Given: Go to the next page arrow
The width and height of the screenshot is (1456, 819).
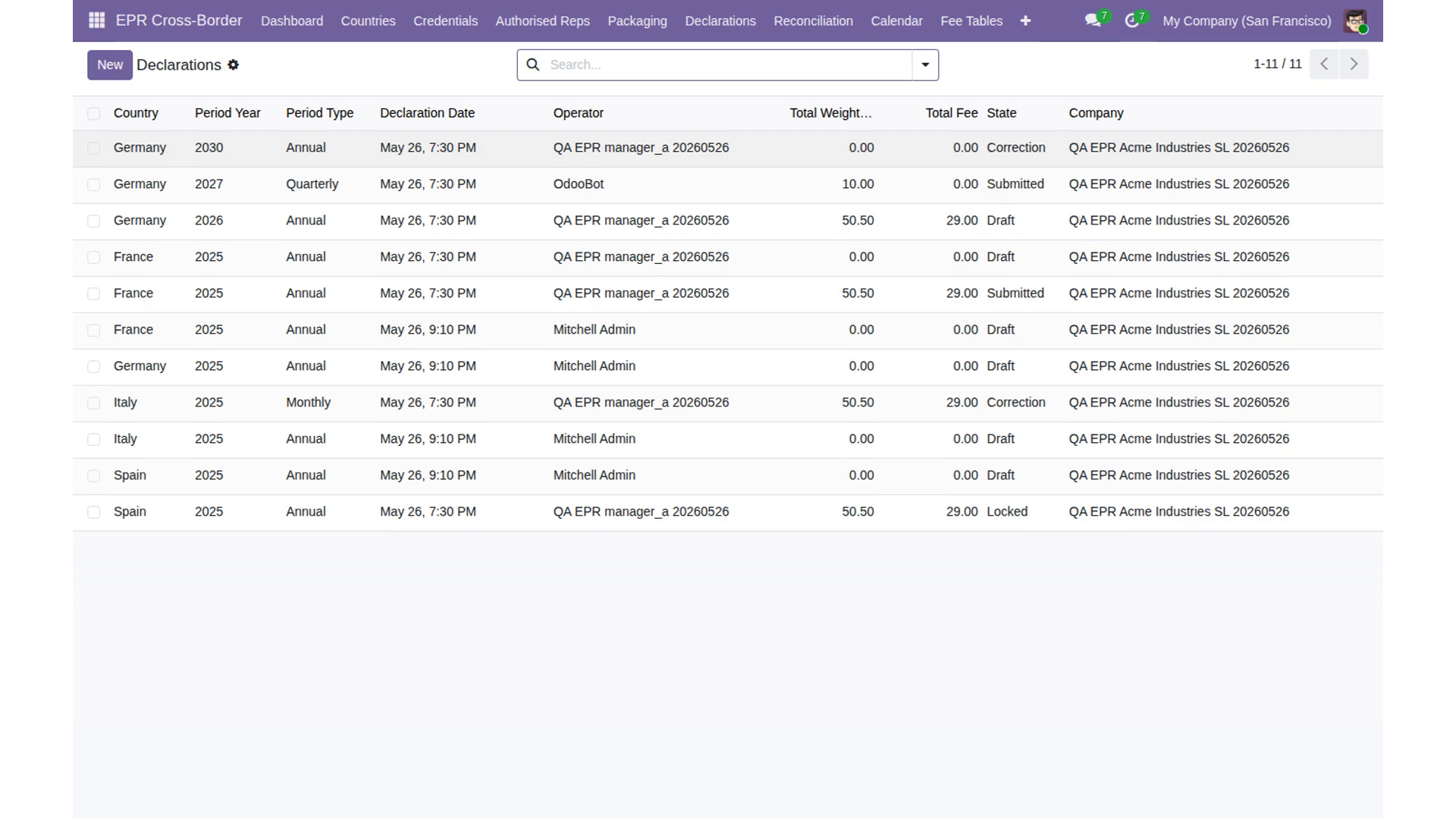Looking at the screenshot, I should click(x=1354, y=64).
